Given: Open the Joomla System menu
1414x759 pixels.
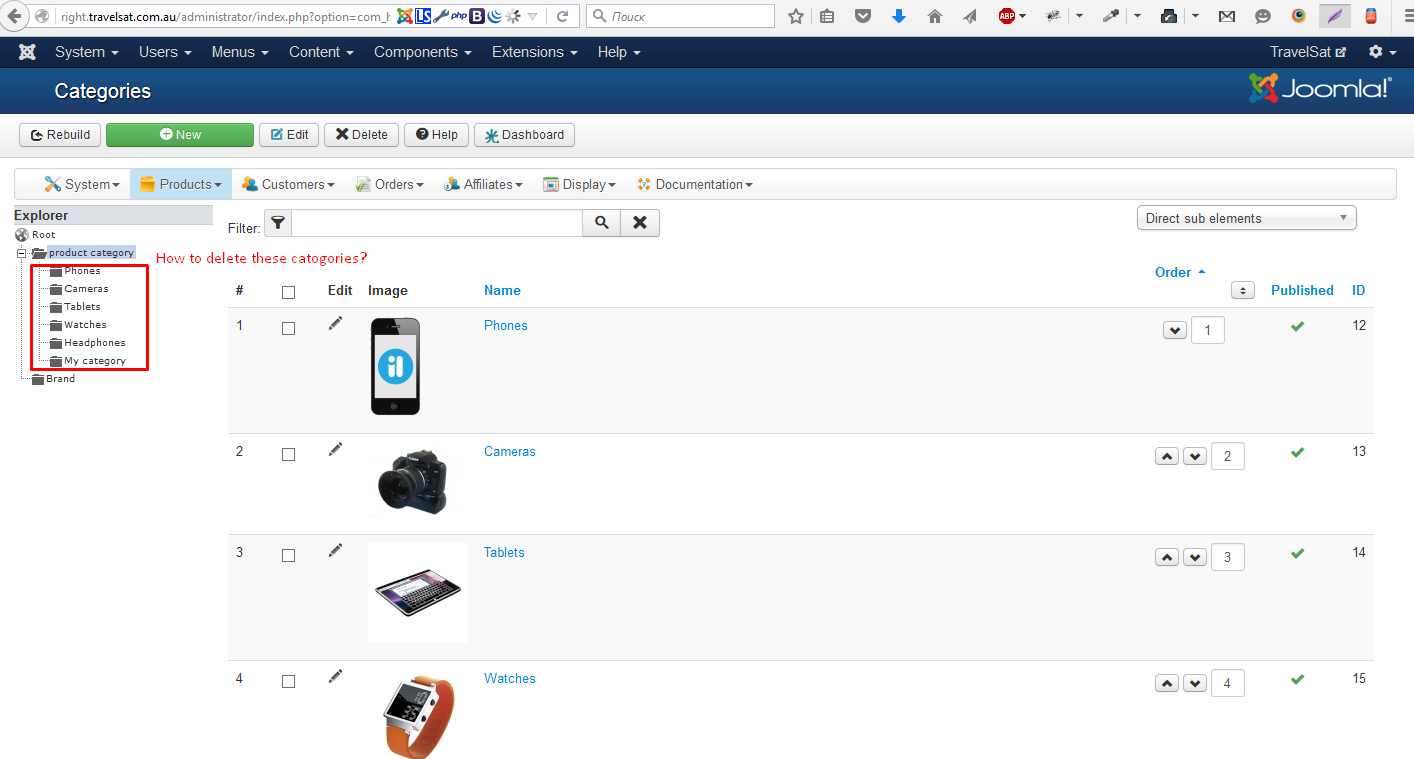Looking at the screenshot, I should [86, 52].
